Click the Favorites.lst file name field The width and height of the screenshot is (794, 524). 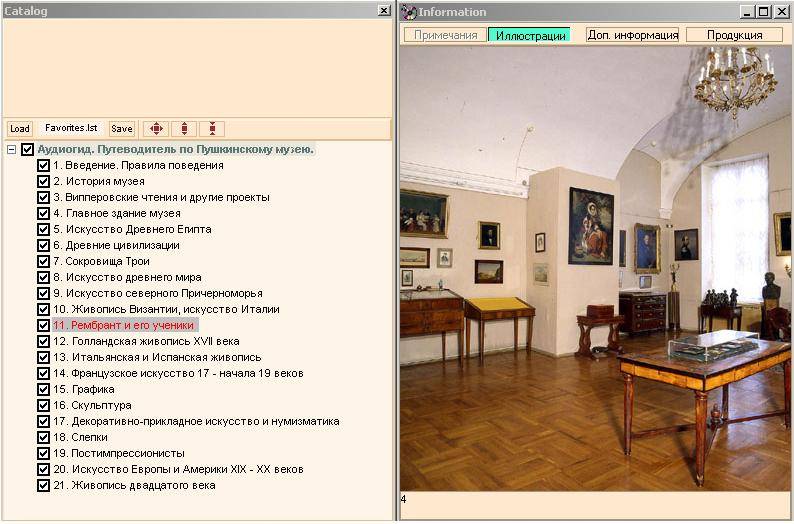[71, 128]
